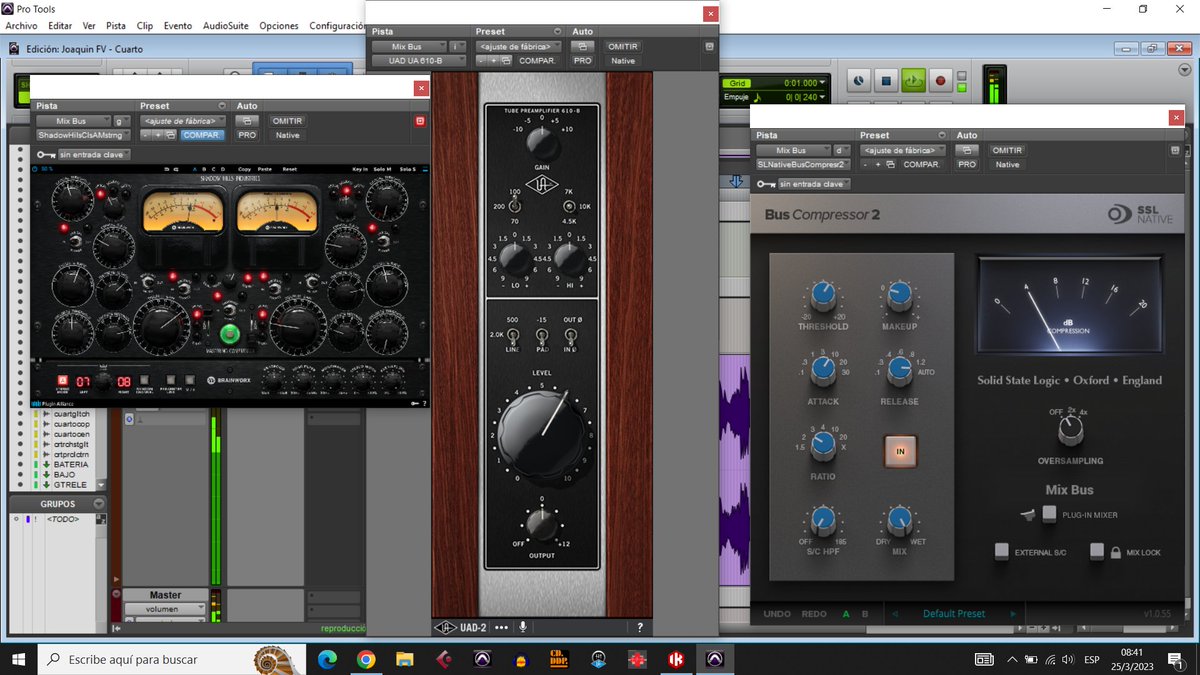Click the transport Play button

click(x=912, y=80)
